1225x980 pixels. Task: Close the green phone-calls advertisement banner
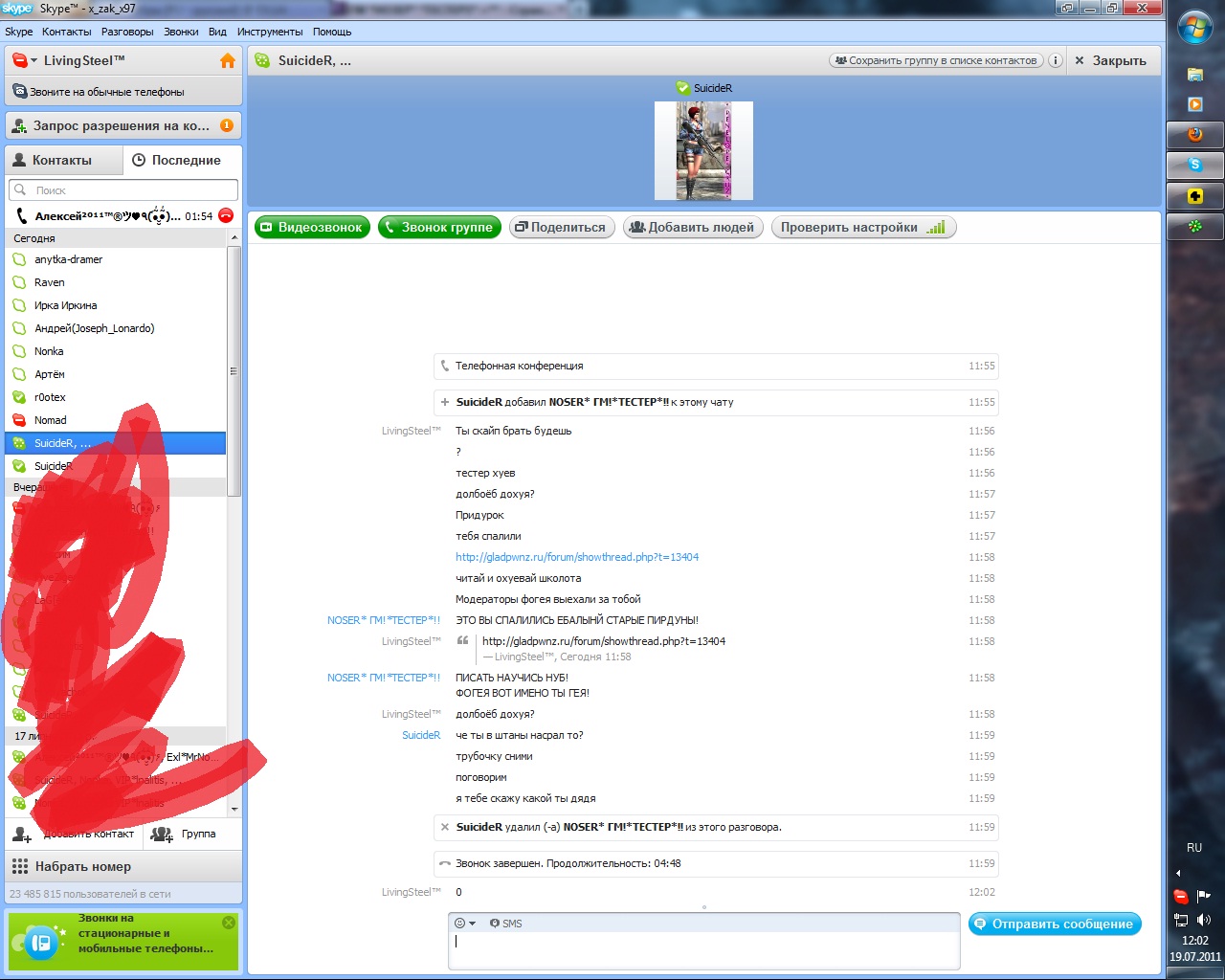tap(229, 923)
